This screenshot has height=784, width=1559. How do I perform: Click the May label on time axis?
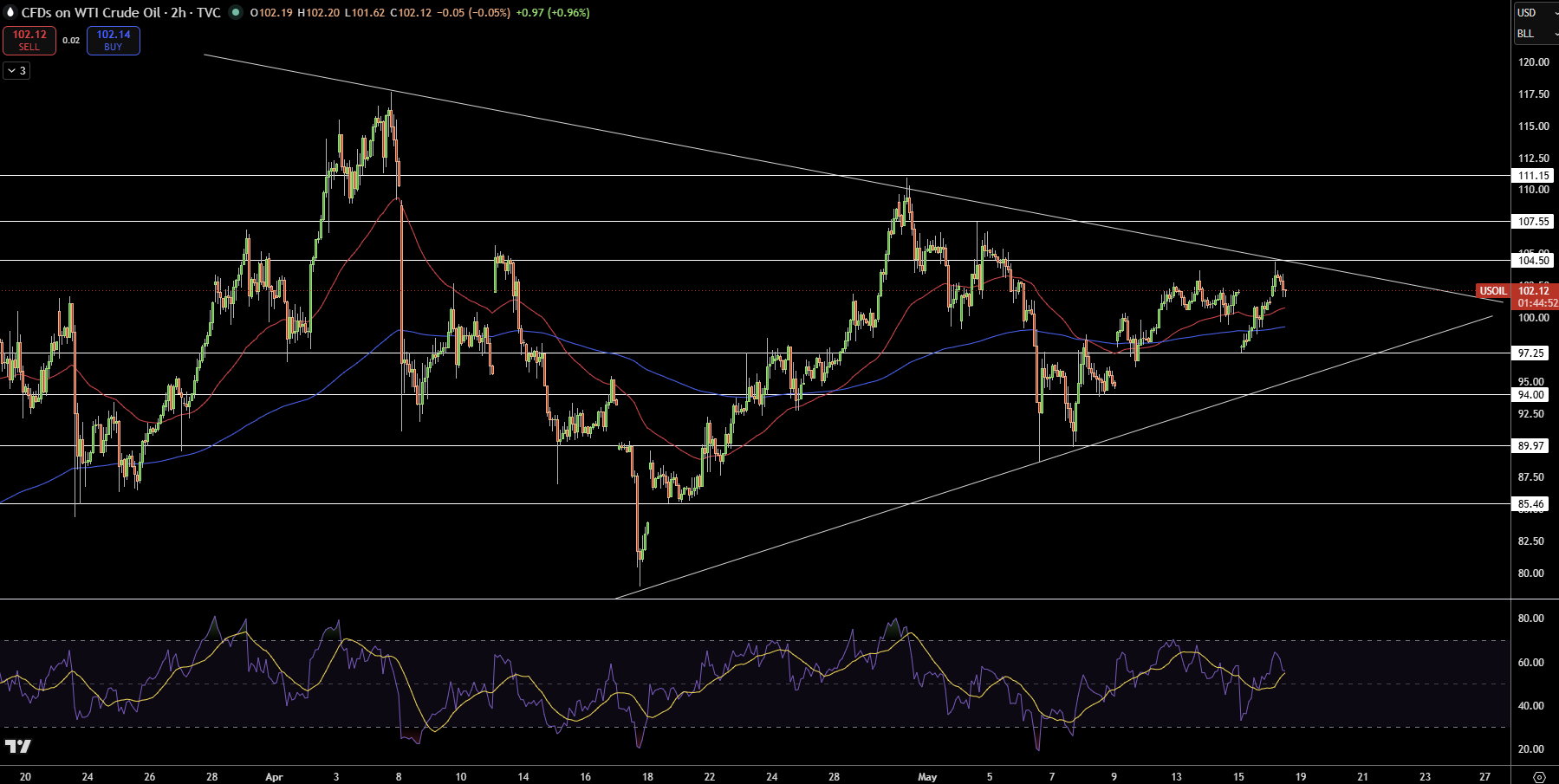[x=927, y=777]
